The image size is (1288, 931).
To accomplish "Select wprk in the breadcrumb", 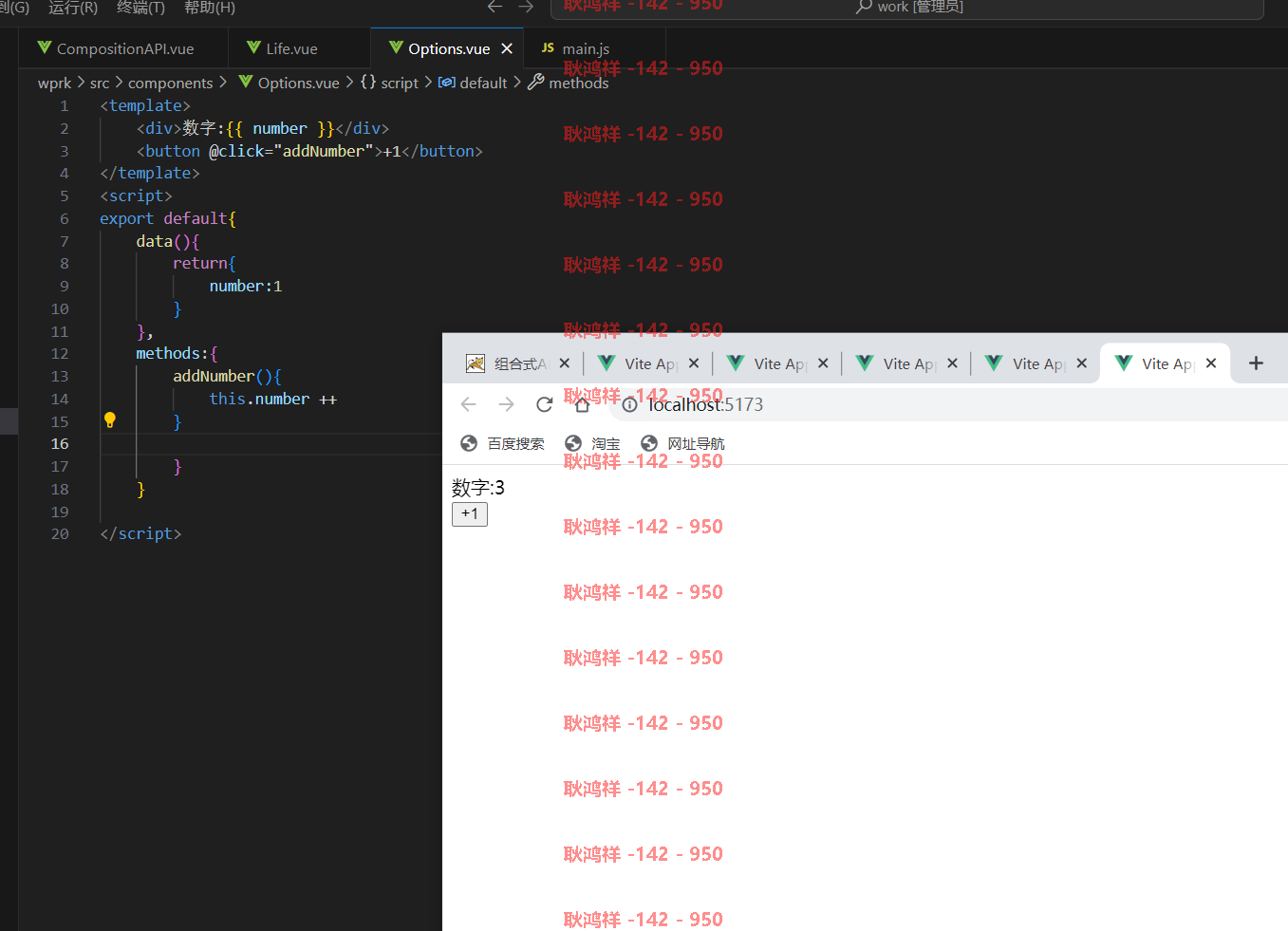I will point(54,84).
